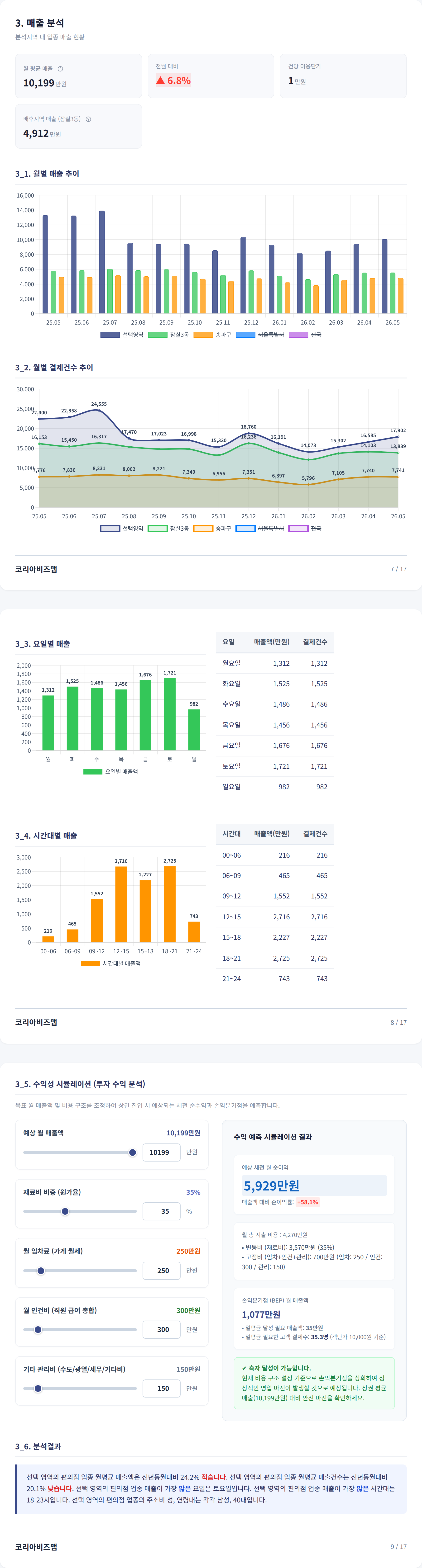Toggle 선택영역 legend in monthly sales chart
Screen dimensions: 422x1568
coord(122,335)
